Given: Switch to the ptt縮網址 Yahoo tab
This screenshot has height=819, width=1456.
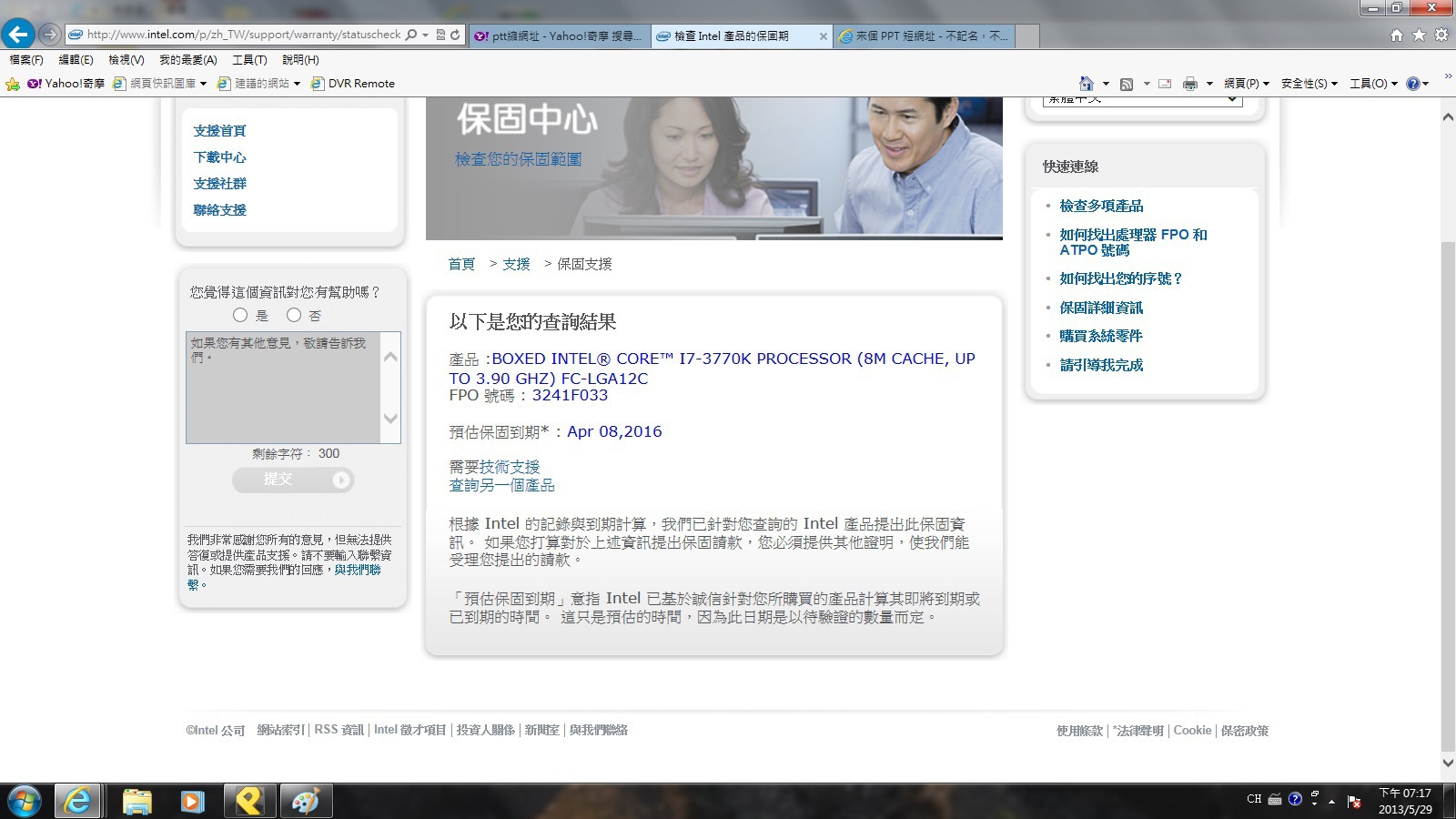Looking at the screenshot, I should tap(560, 35).
